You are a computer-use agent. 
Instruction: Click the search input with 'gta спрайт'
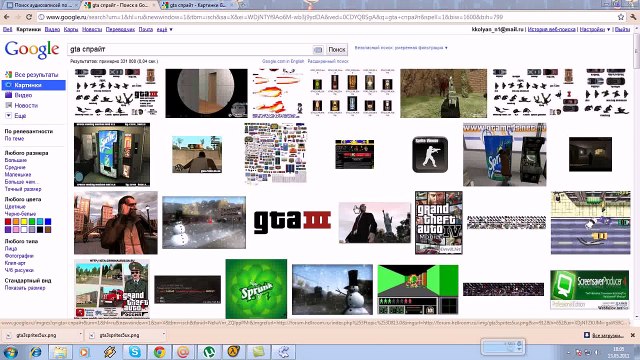pos(190,49)
